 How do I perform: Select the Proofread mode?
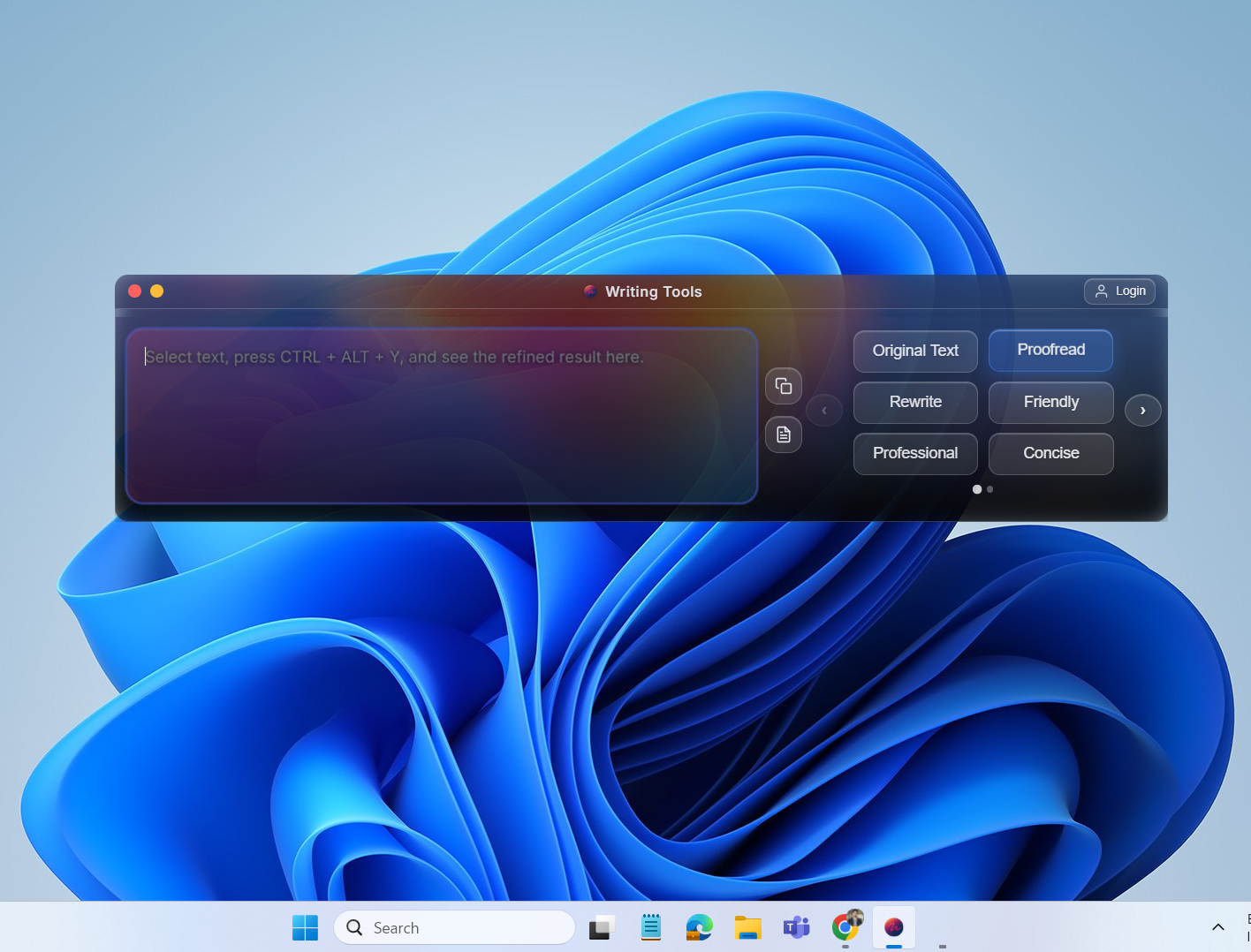(x=1050, y=351)
